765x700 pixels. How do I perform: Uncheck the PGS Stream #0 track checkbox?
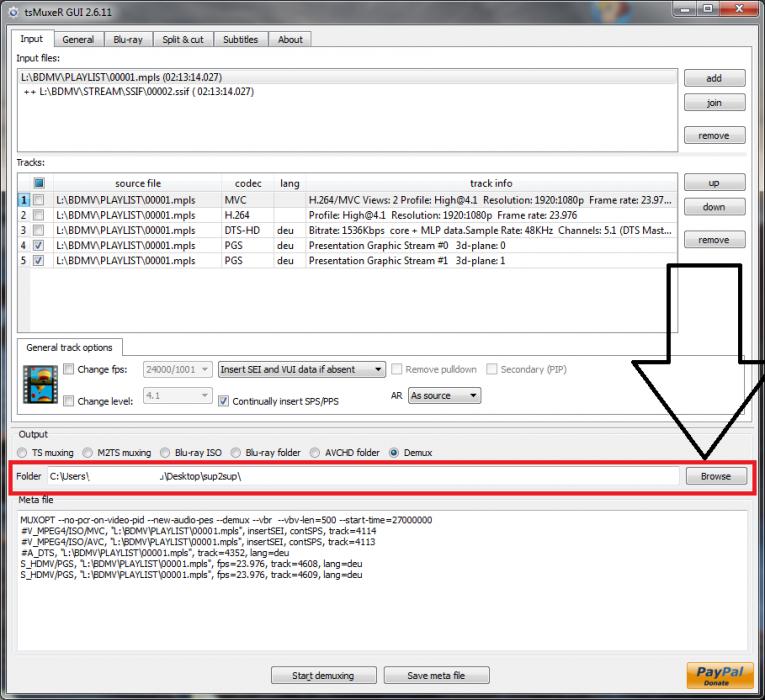[x=38, y=245]
